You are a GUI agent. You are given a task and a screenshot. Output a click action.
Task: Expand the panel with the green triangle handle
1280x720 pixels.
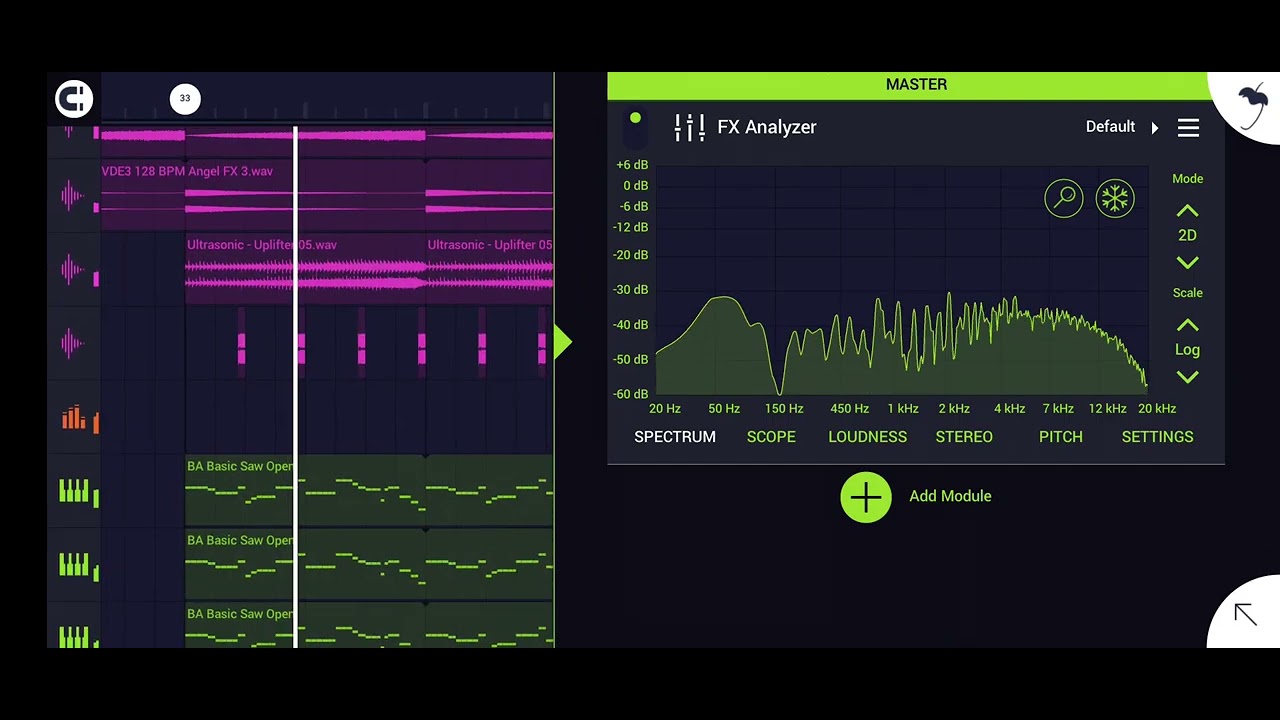coord(563,342)
